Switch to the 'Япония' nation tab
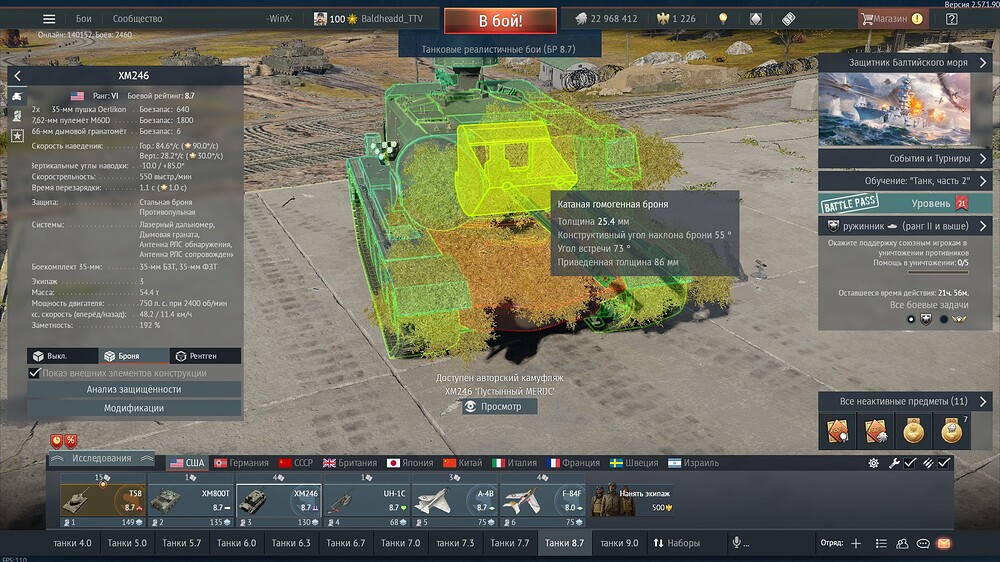1000x562 pixels. pyautogui.click(x=410, y=463)
